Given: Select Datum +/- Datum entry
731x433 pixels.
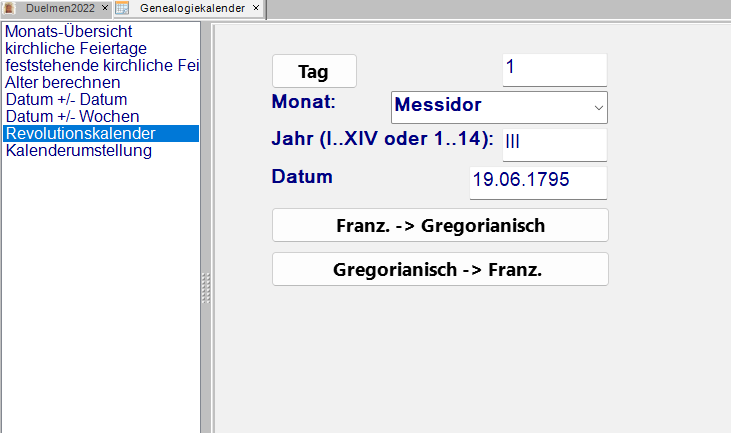Looking at the screenshot, I should click(x=66, y=100).
